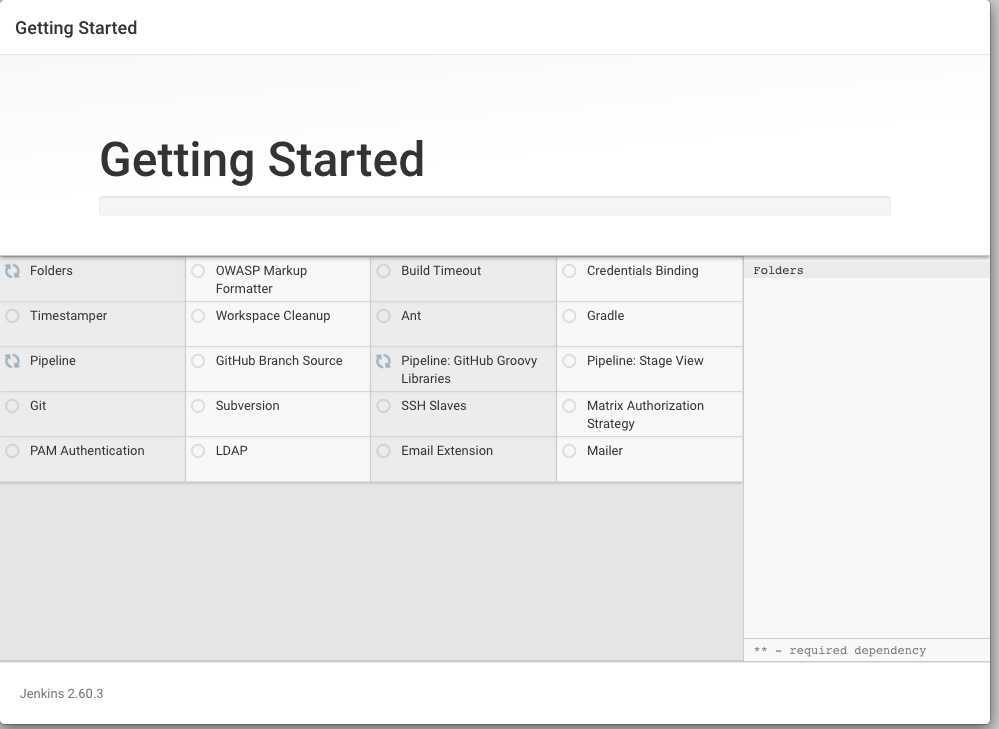Click the status circle beside Workspace Cleanup
The image size is (999, 729).
click(x=198, y=316)
